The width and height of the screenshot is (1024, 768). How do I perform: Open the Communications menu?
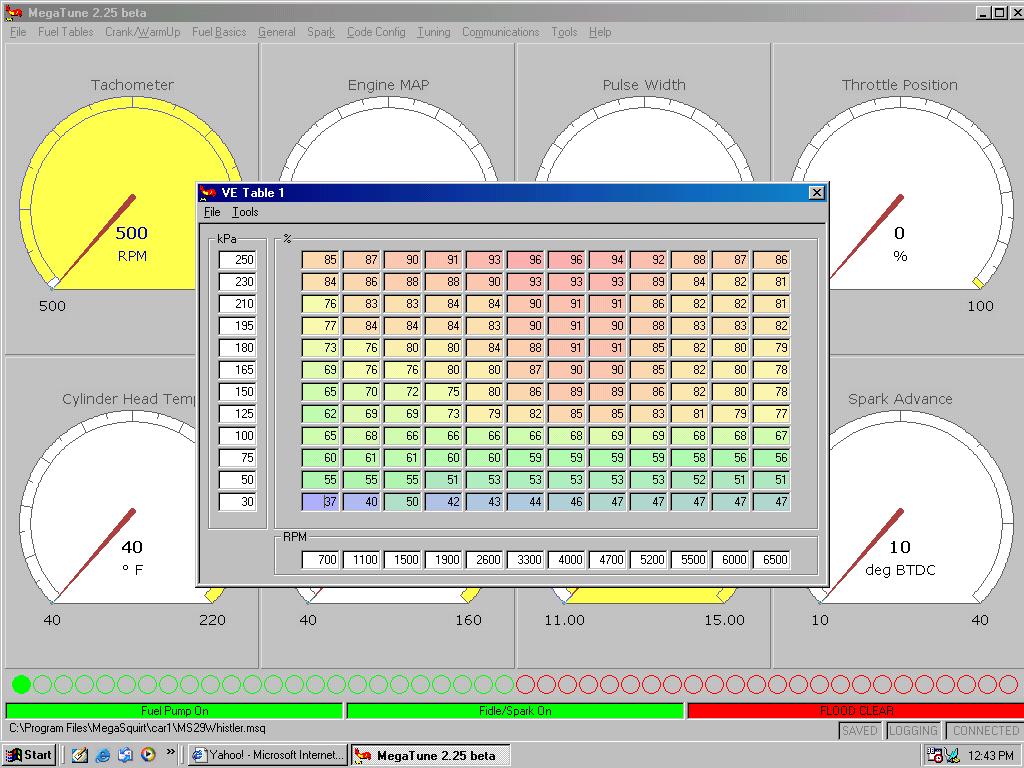tap(500, 32)
